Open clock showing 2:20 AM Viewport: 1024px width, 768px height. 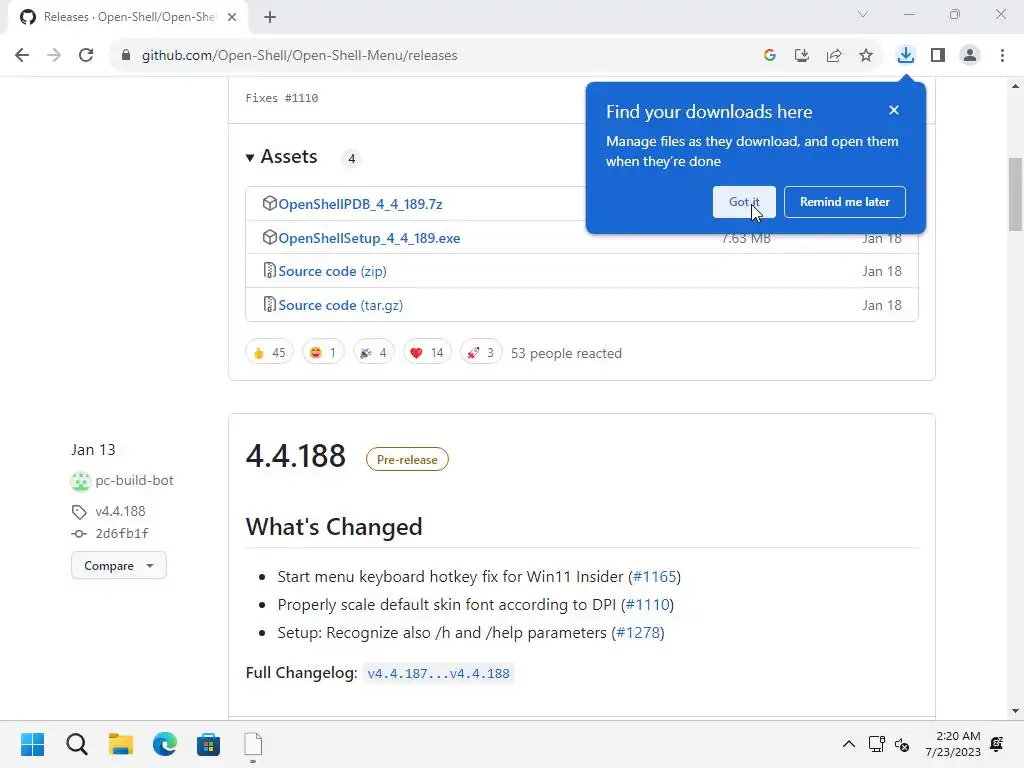953,744
